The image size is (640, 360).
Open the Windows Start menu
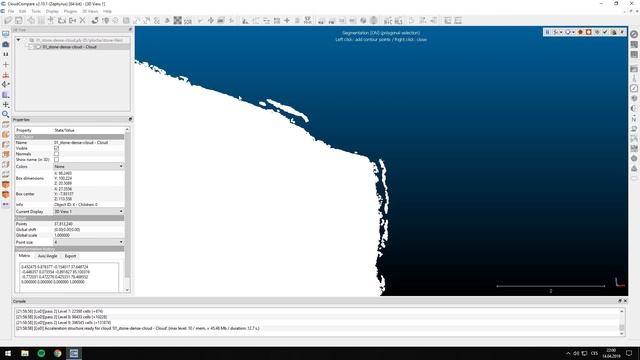point(8,353)
